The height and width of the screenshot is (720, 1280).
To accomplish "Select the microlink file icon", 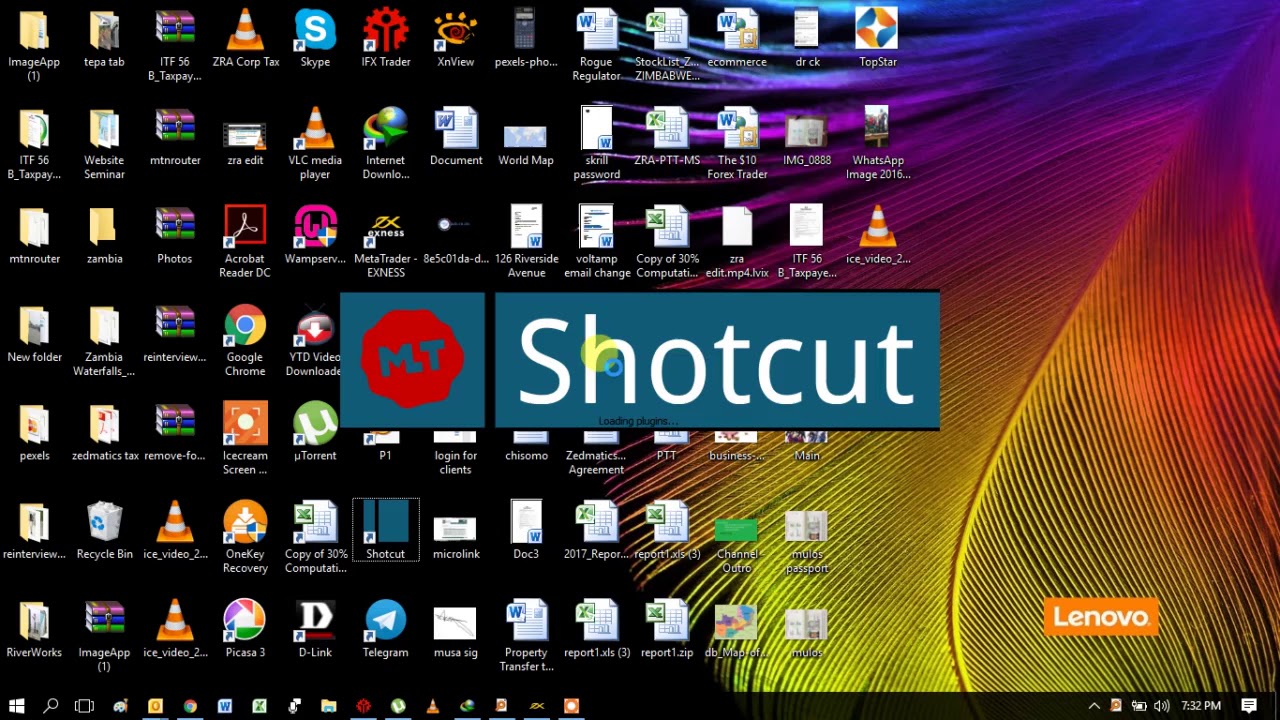I will [x=456, y=537].
